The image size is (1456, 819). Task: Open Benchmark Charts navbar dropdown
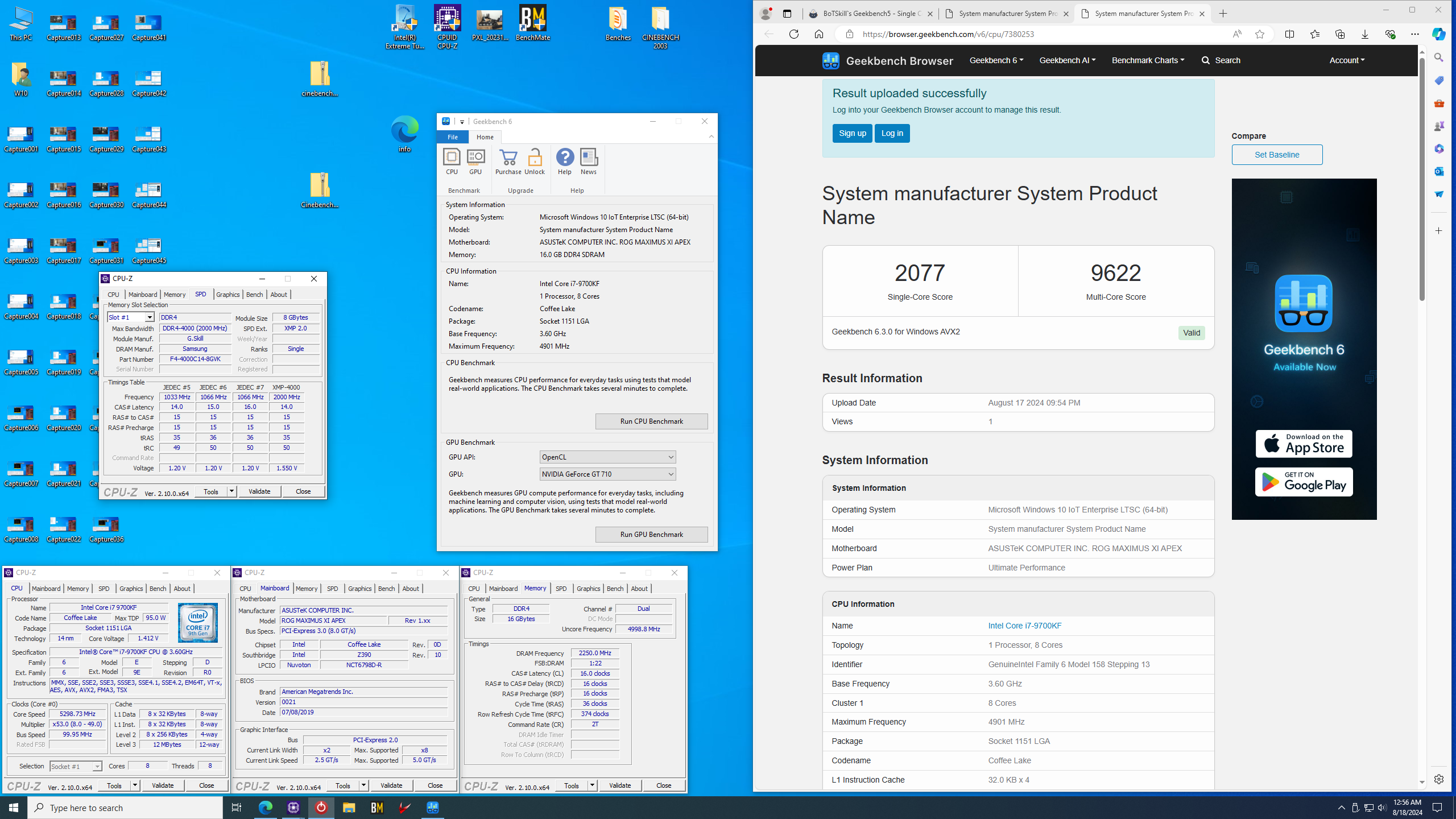(1148, 60)
